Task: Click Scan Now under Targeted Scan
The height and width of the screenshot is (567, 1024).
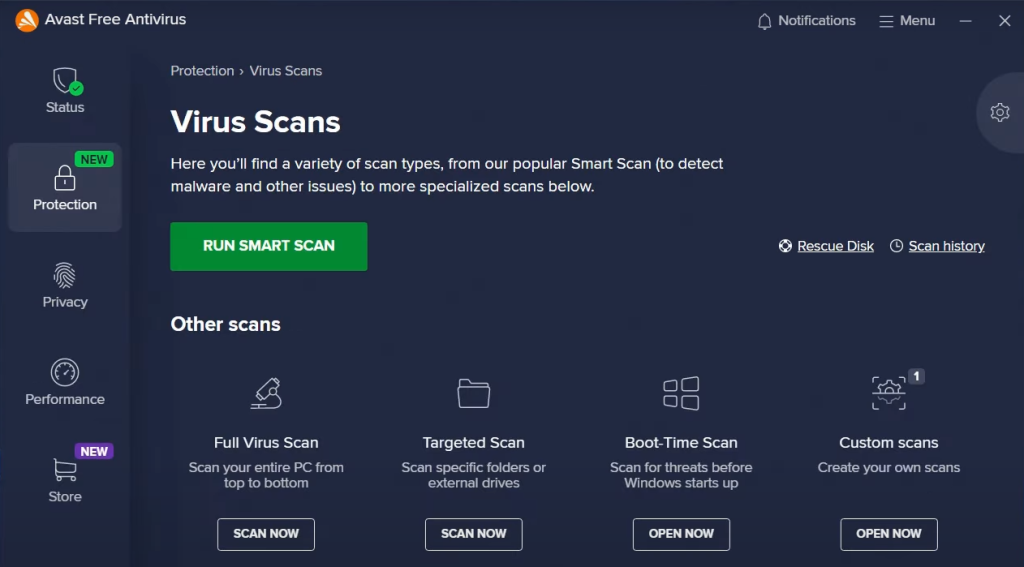Action: 473,534
